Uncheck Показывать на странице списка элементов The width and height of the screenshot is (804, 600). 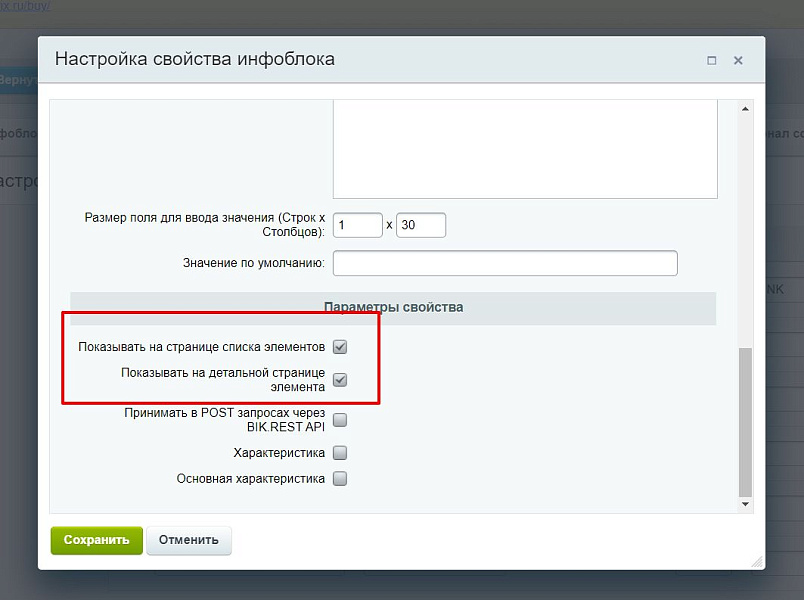[340, 347]
